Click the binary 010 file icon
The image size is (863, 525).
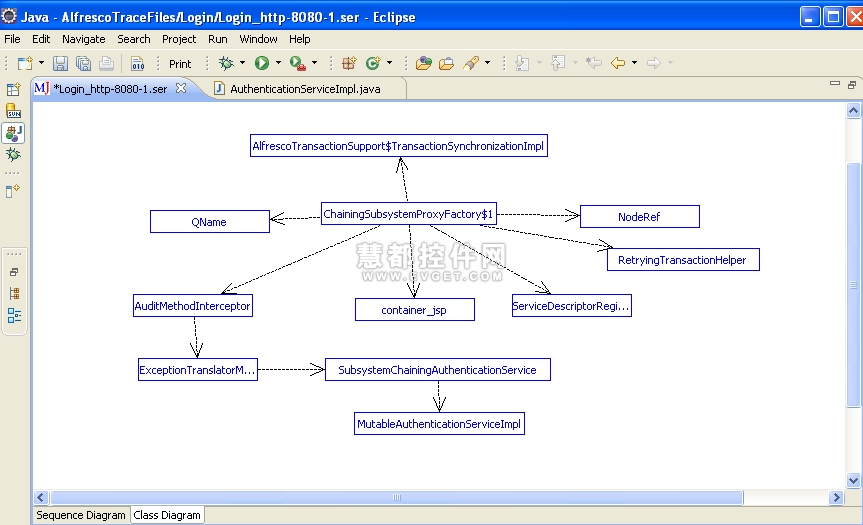pyautogui.click(x=138, y=63)
